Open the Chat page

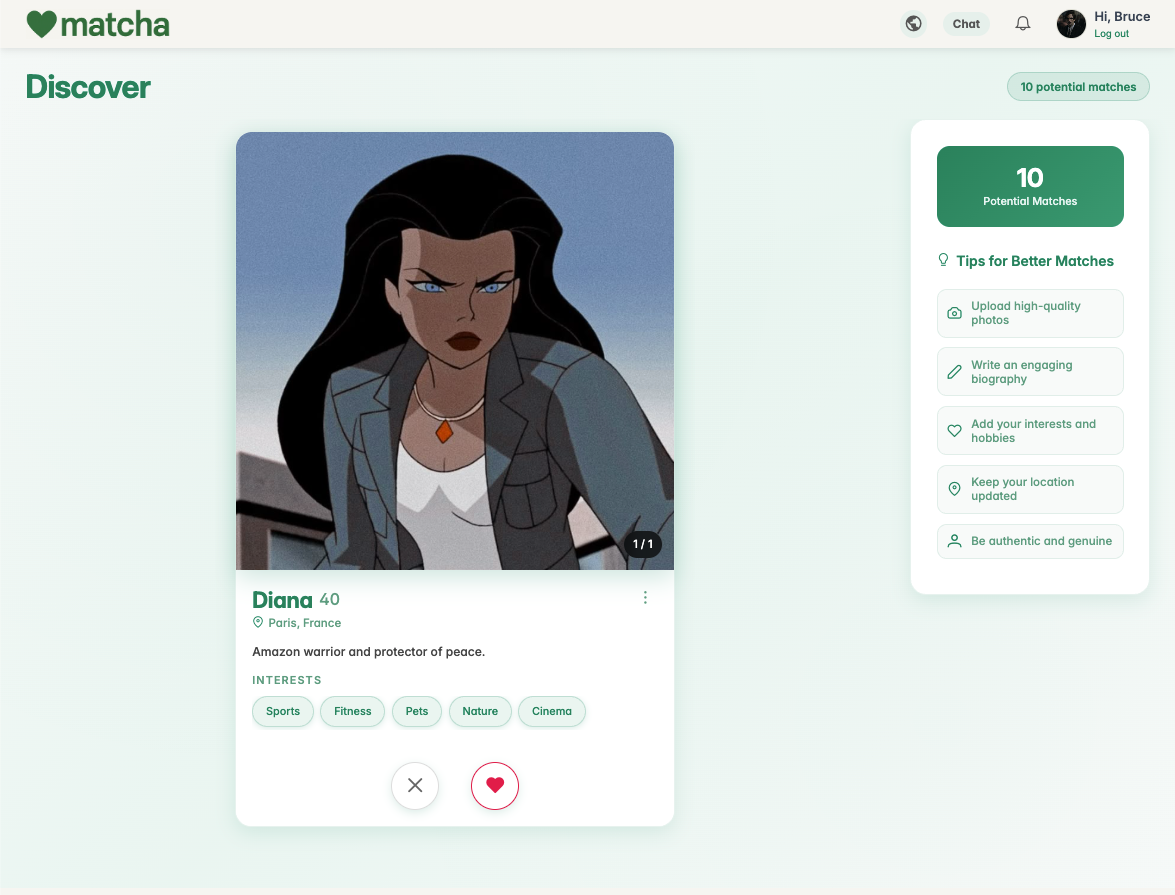(965, 24)
